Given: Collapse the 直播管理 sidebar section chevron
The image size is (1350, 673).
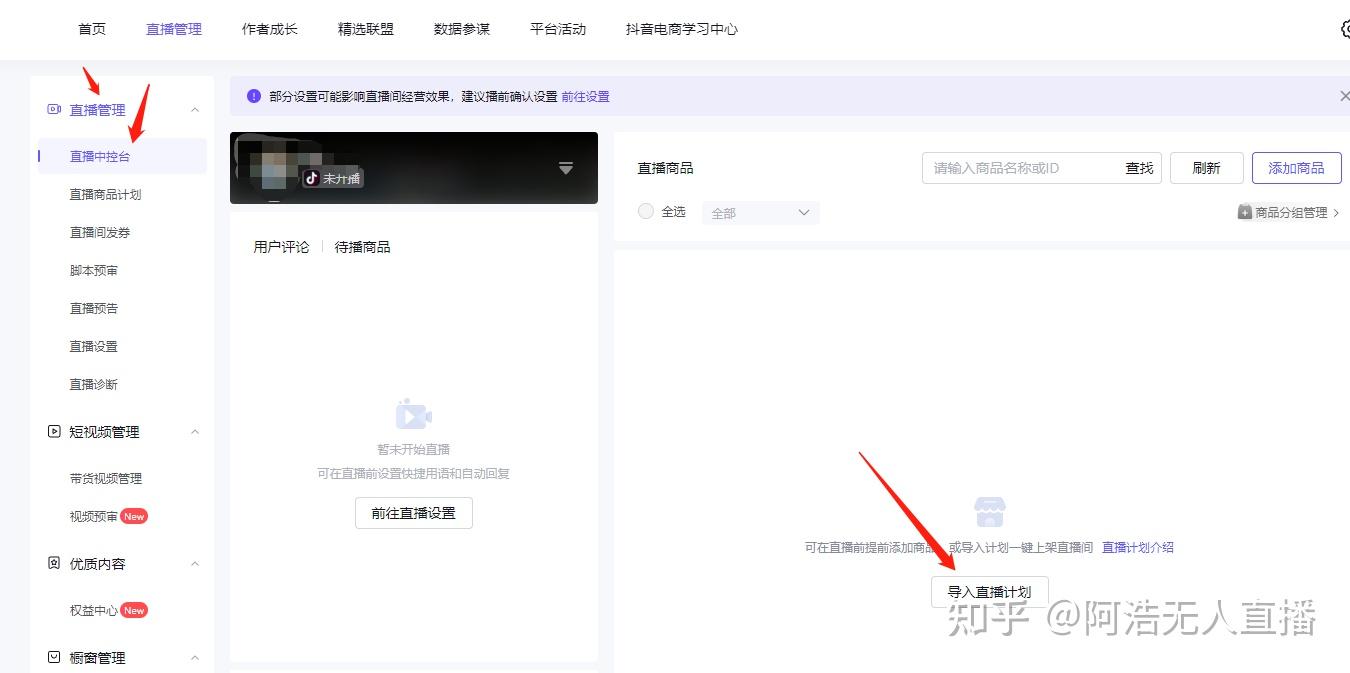Looking at the screenshot, I should pos(195,110).
